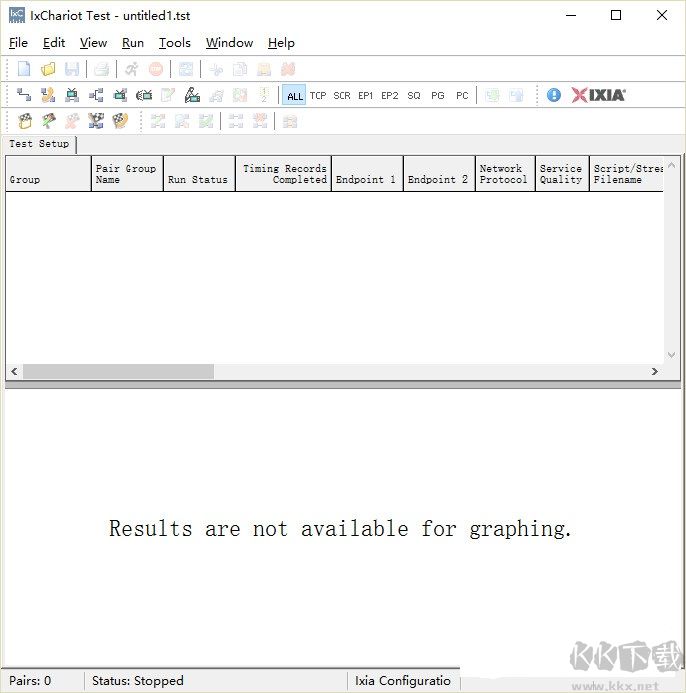Open a test file with folder icon
This screenshot has width=686, height=693.
tap(48, 69)
